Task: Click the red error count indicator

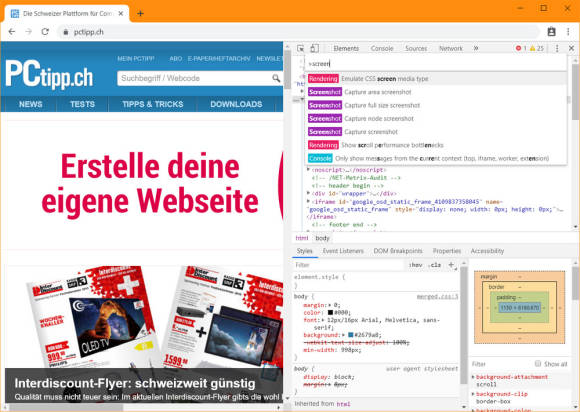Action: point(521,48)
